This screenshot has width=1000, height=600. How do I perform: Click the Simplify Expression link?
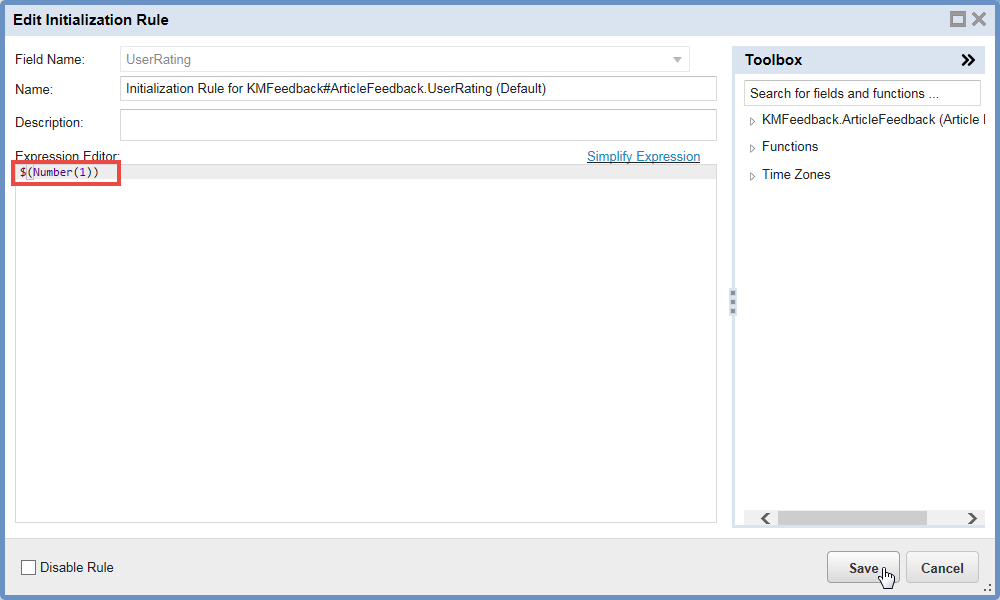[x=643, y=157]
